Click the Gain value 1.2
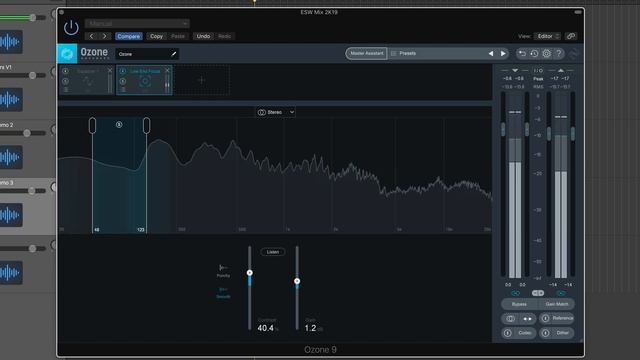Viewport: 640px width, 360px height. [x=310, y=328]
